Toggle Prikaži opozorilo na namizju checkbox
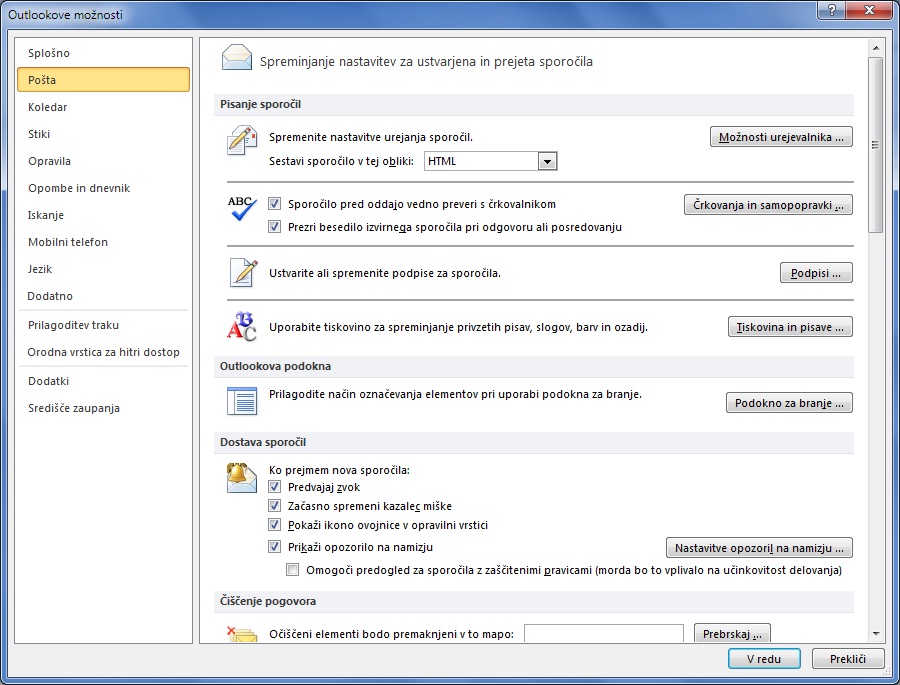This screenshot has width=900, height=685. [x=274, y=547]
